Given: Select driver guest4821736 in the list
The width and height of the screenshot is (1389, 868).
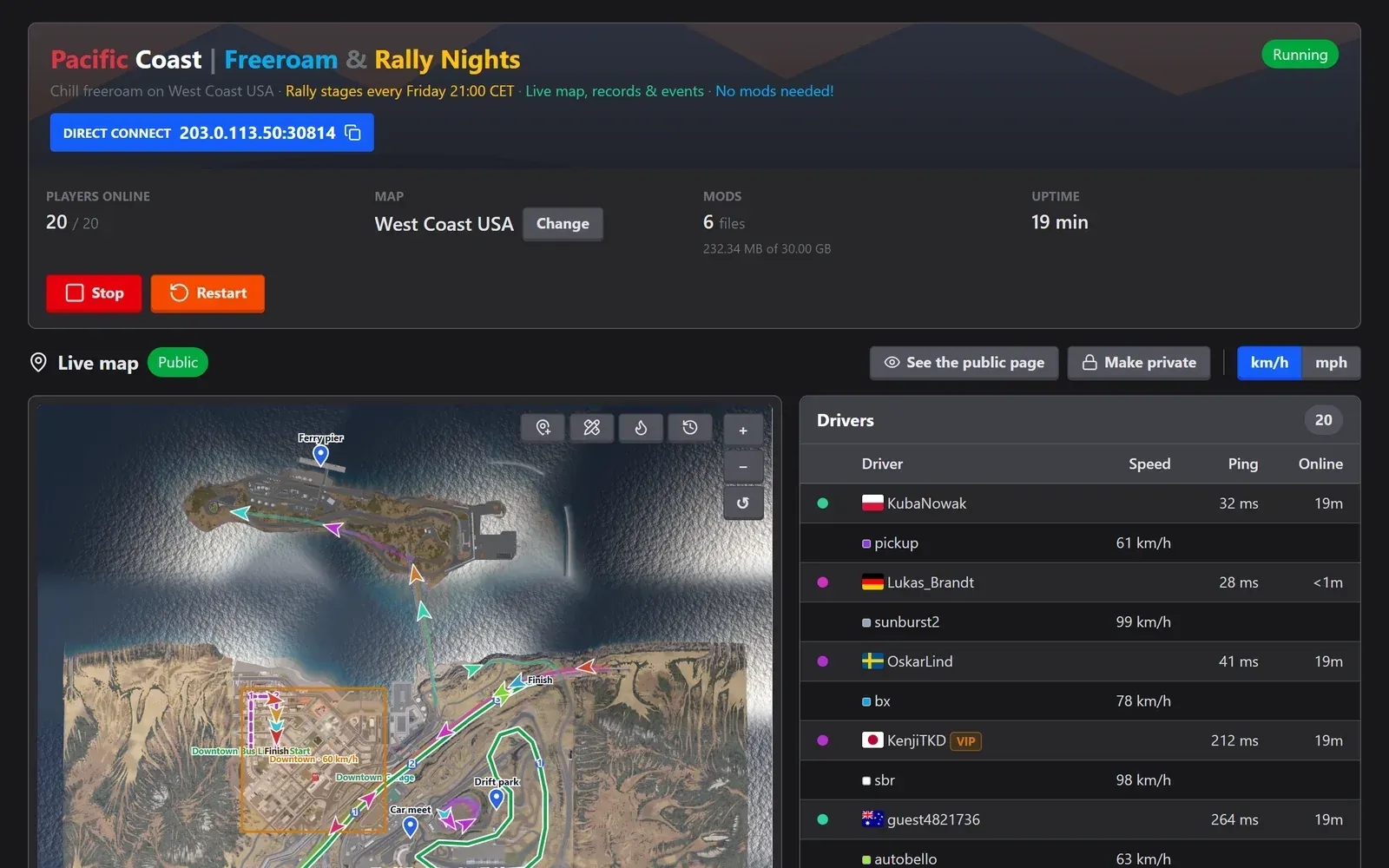Looking at the screenshot, I should point(1080,819).
